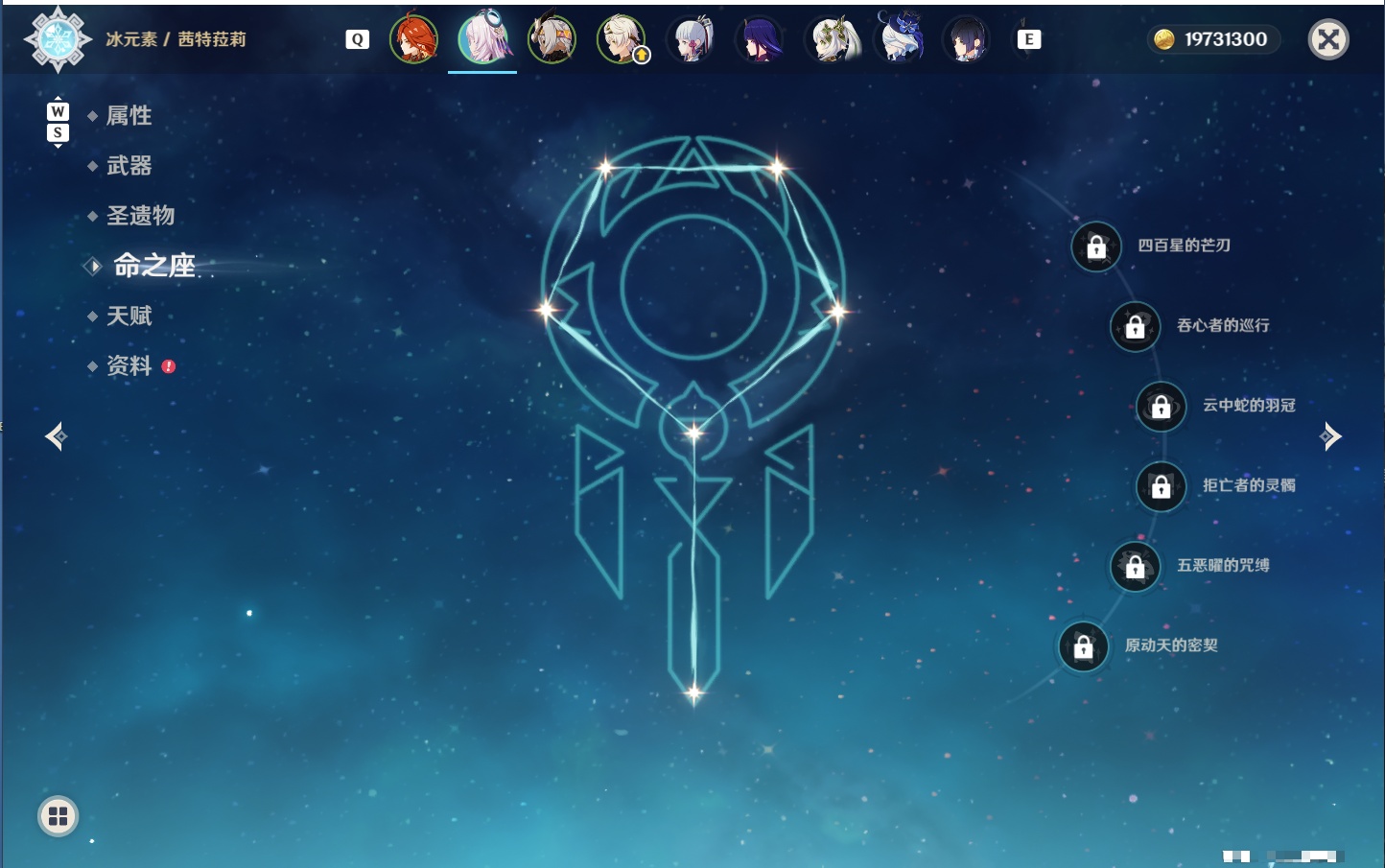This screenshot has height=868, width=1385.
Task: Open the 武器 menu item
Action: click(129, 166)
